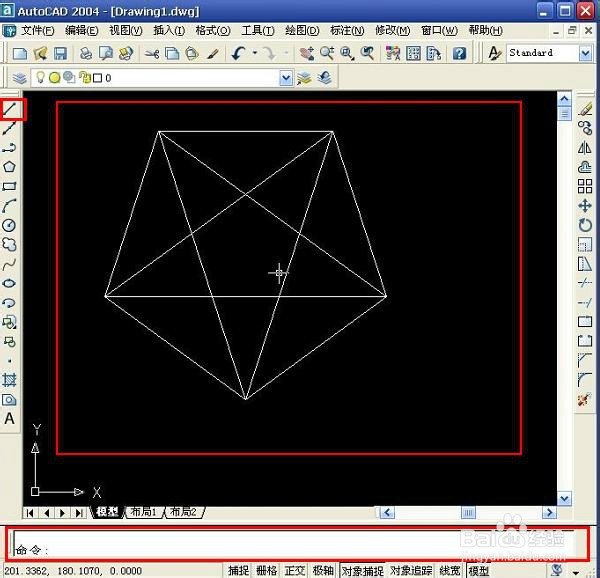Click the Undo arrow icon

[x=239, y=53]
